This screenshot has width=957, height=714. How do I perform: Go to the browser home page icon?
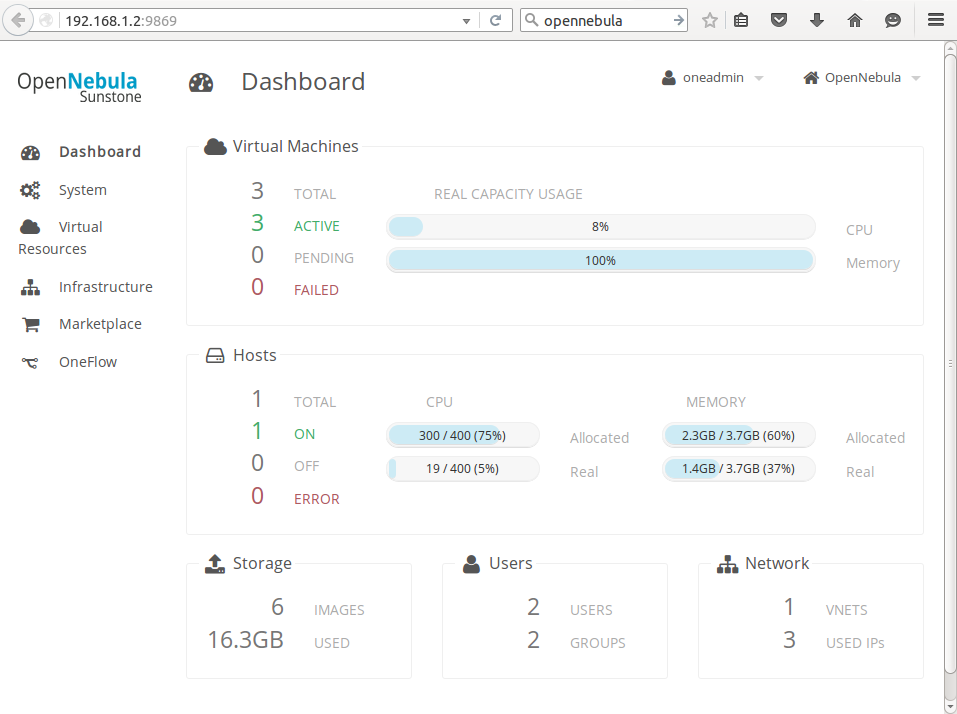click(x=854, y=20)
